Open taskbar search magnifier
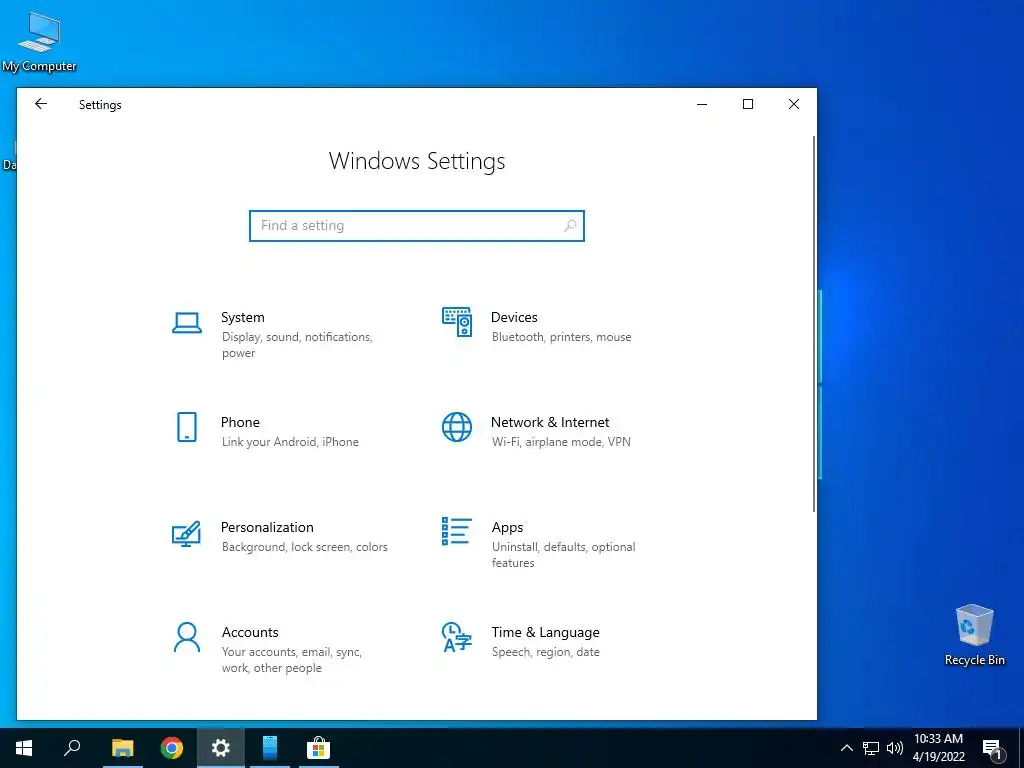The width and height of the screenshot is (1024, 768). [x=72, y=748]
